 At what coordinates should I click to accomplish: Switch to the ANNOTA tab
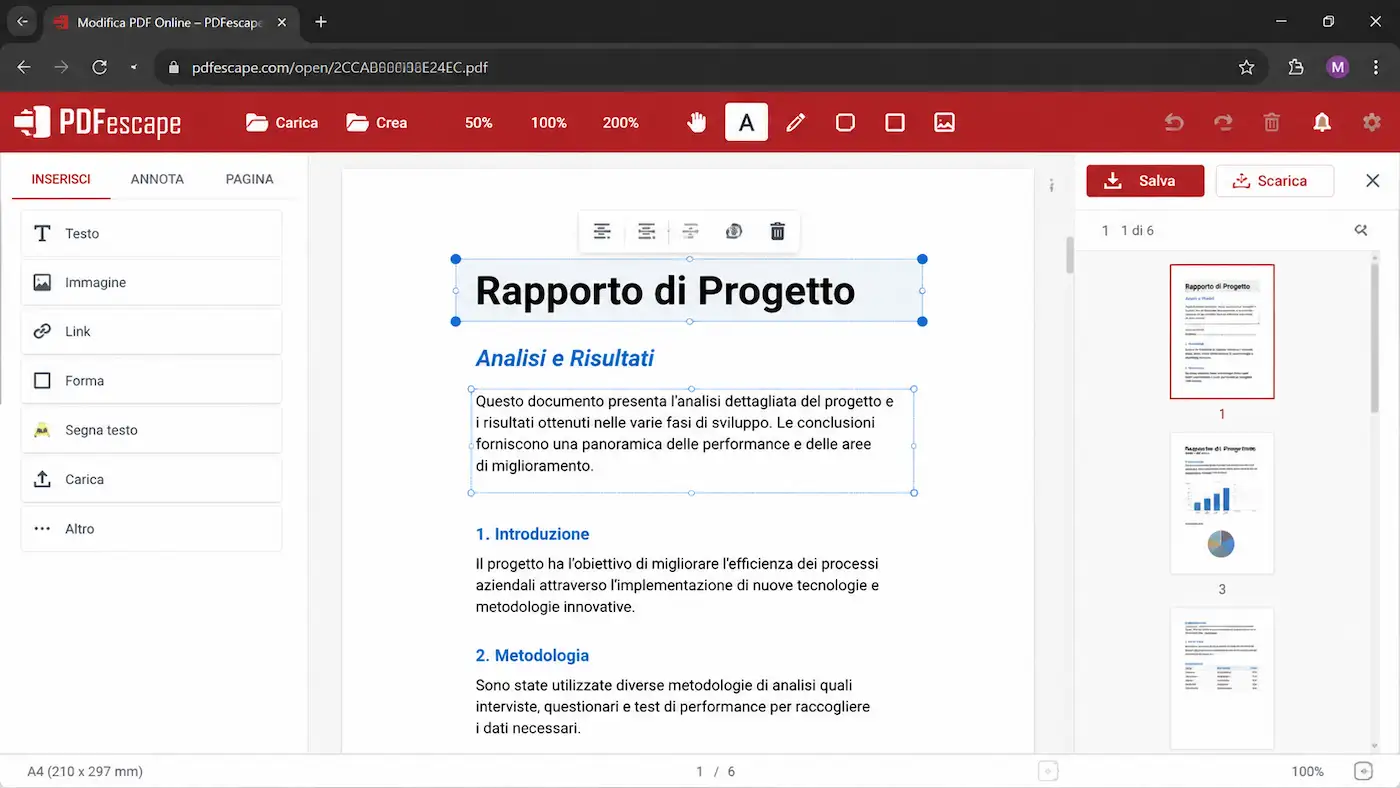tap(157, 179)
